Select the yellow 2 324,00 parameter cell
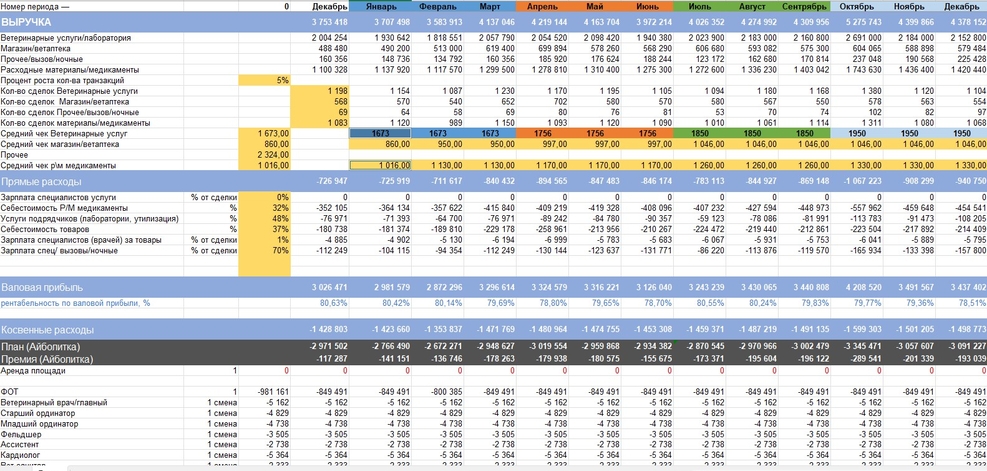The width and height of the screenshot is (987, 471). (264, 155)
